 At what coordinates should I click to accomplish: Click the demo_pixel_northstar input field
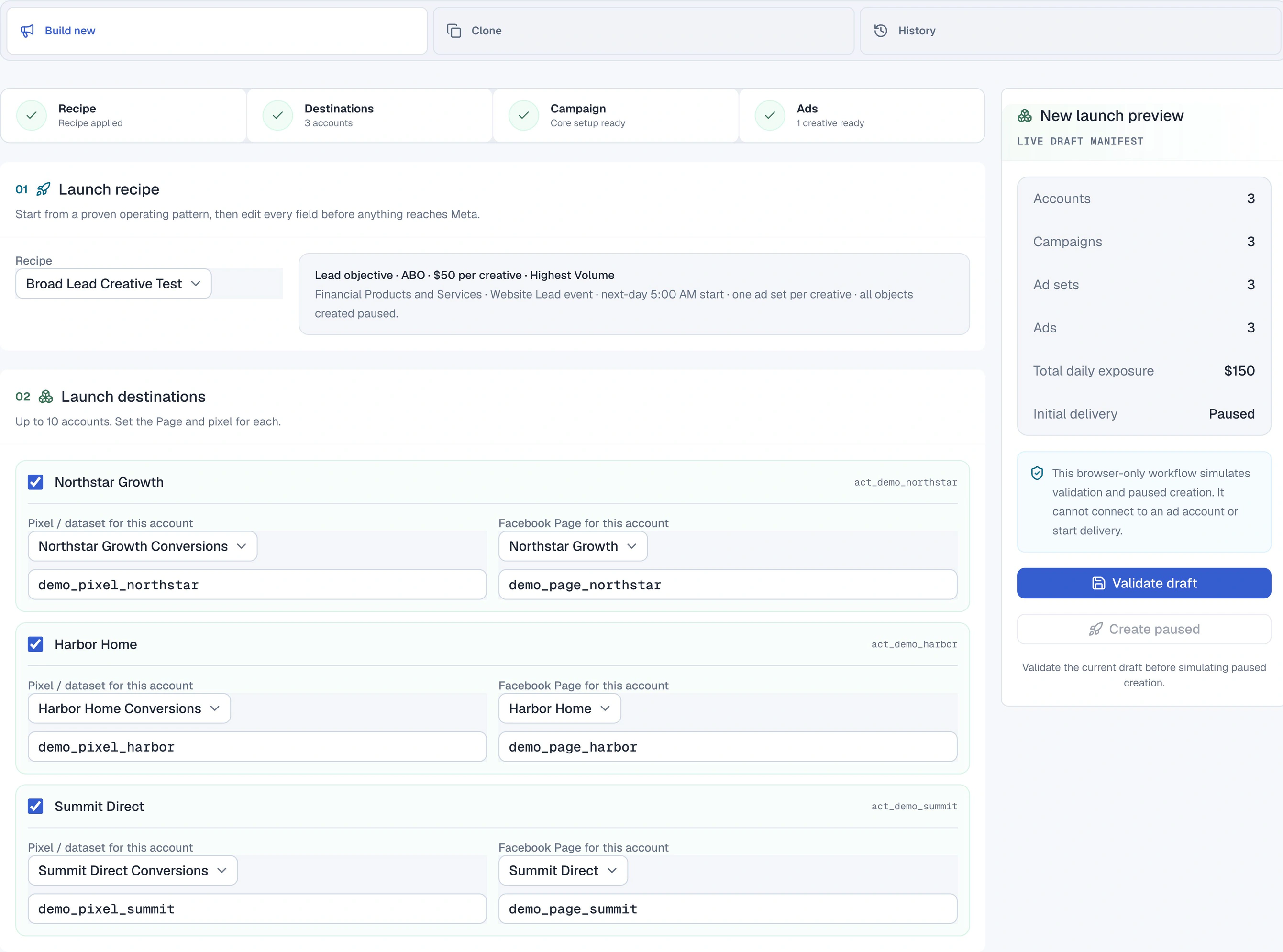tap(257, 585)
